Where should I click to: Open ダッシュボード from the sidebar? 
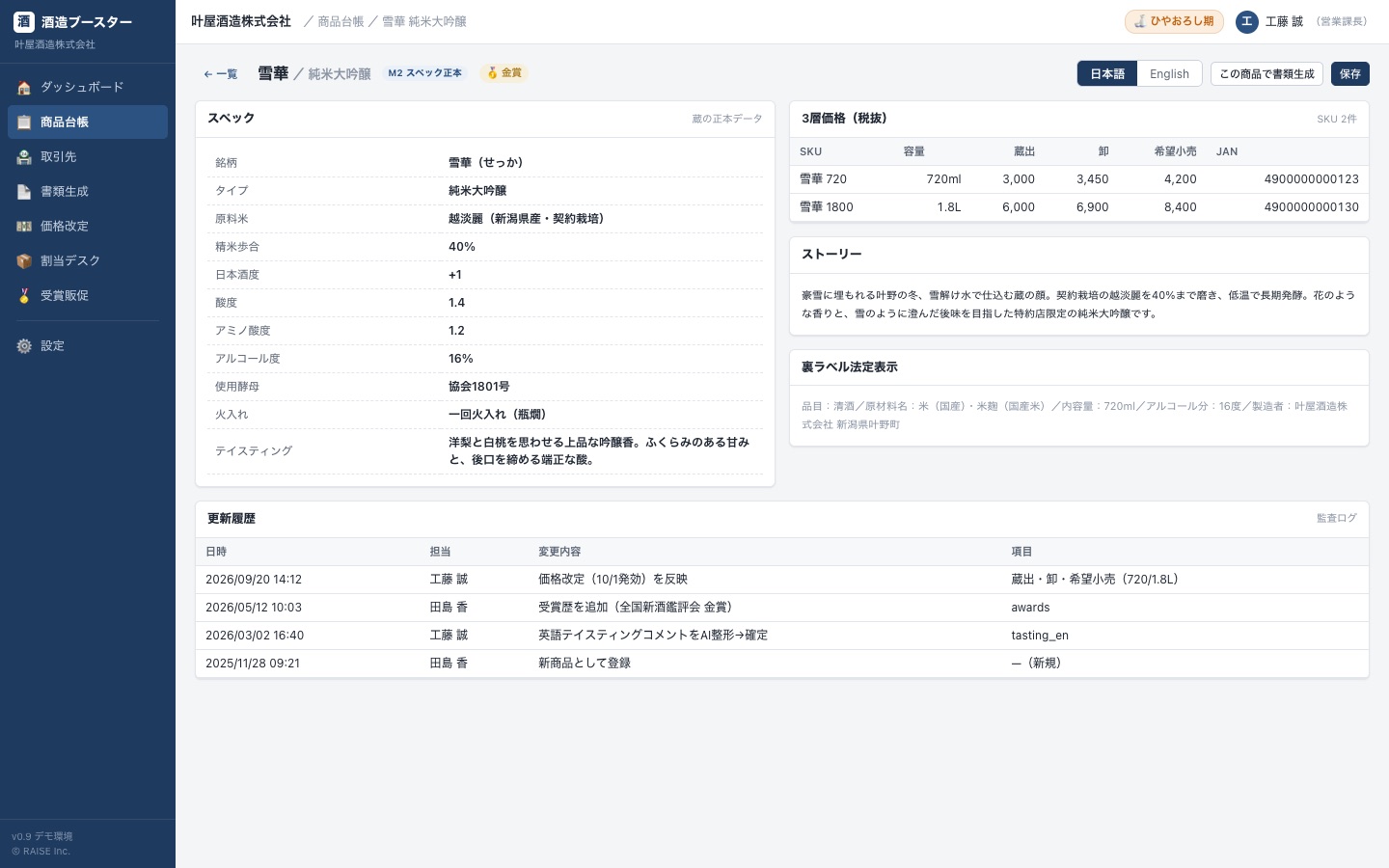[x=88, y=88]
